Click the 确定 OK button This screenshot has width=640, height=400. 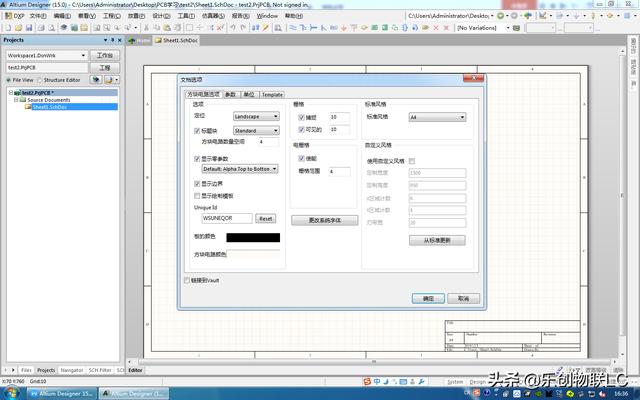point(428,299)
